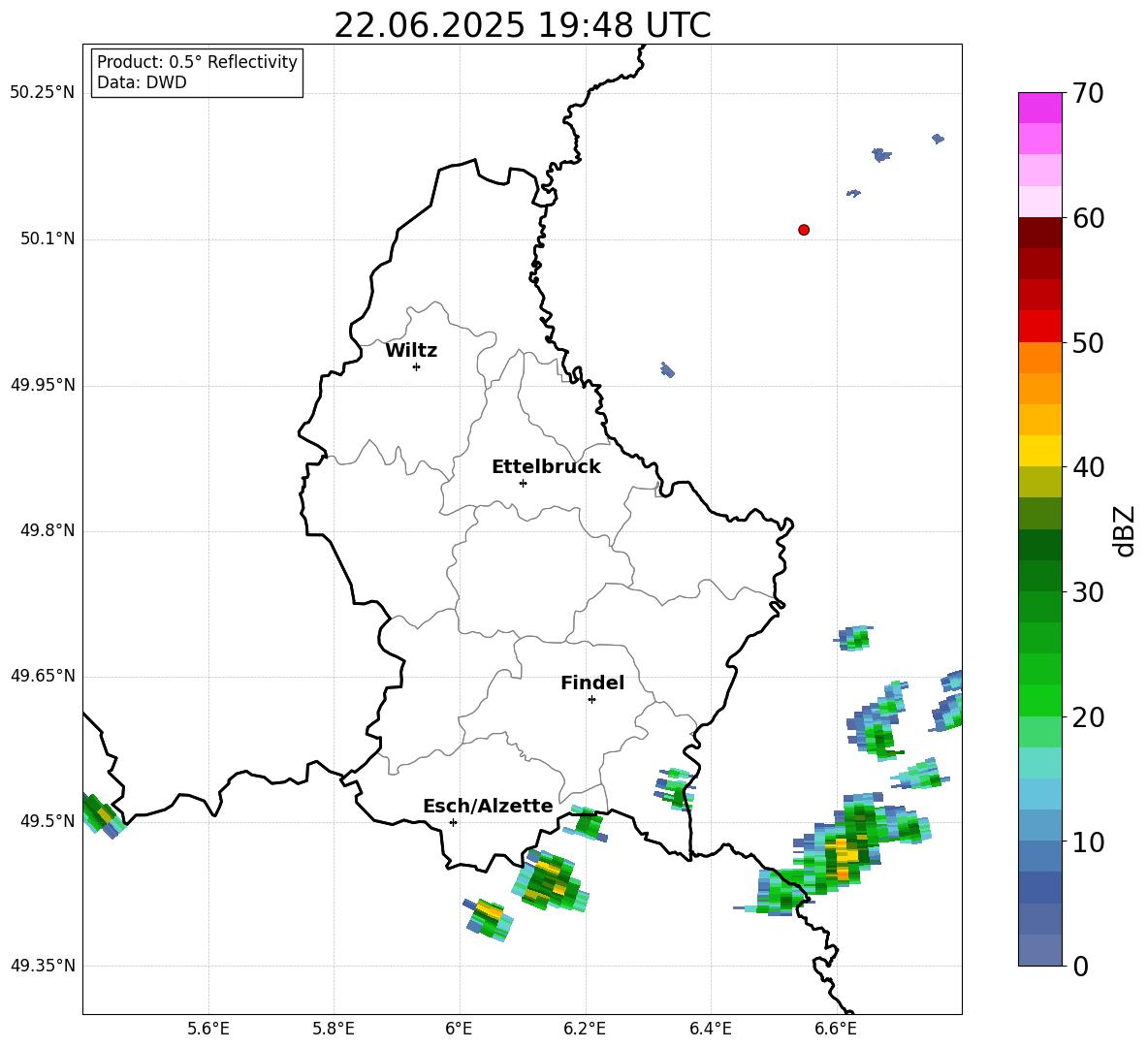Click the dBZ colorbar label
Viewport: 1148px width, 1048px height.
(x=1123, y=530)
